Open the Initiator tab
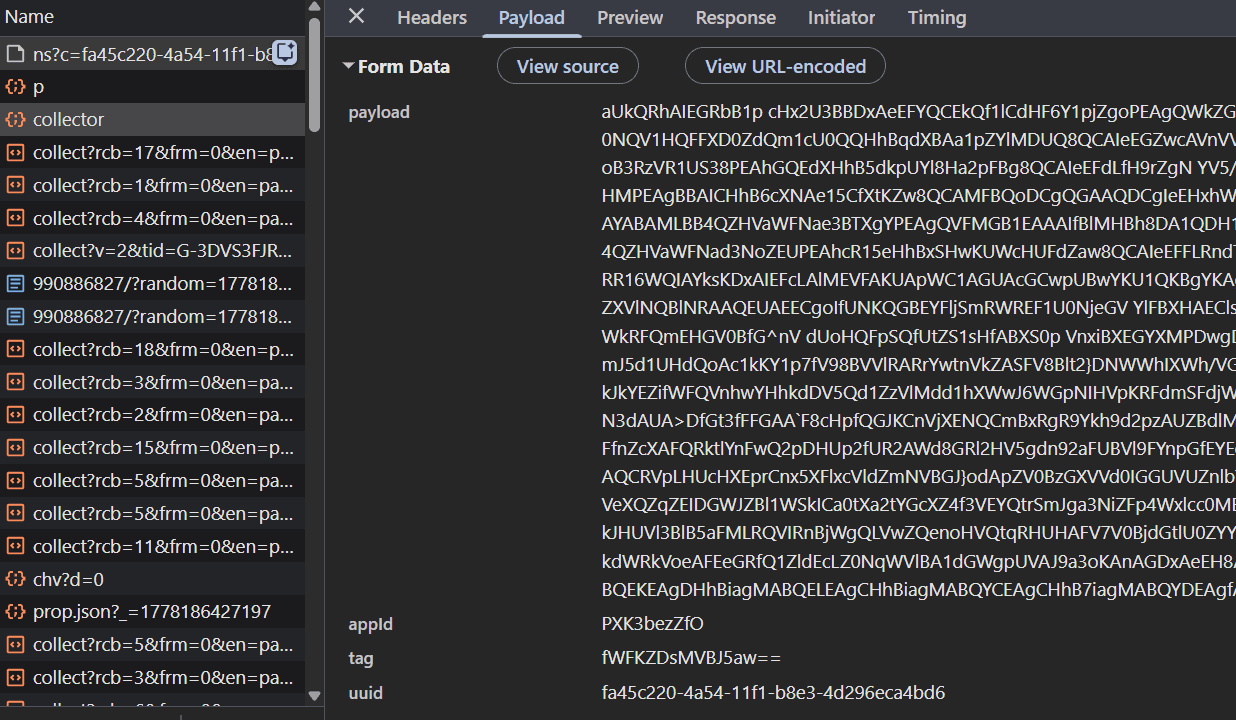The height and width of the screenshot is (720, 1236). point(842,18)
